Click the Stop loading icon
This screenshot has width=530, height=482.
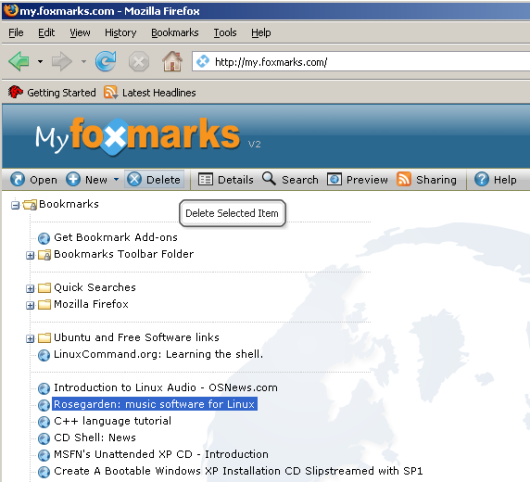(139, 62)
